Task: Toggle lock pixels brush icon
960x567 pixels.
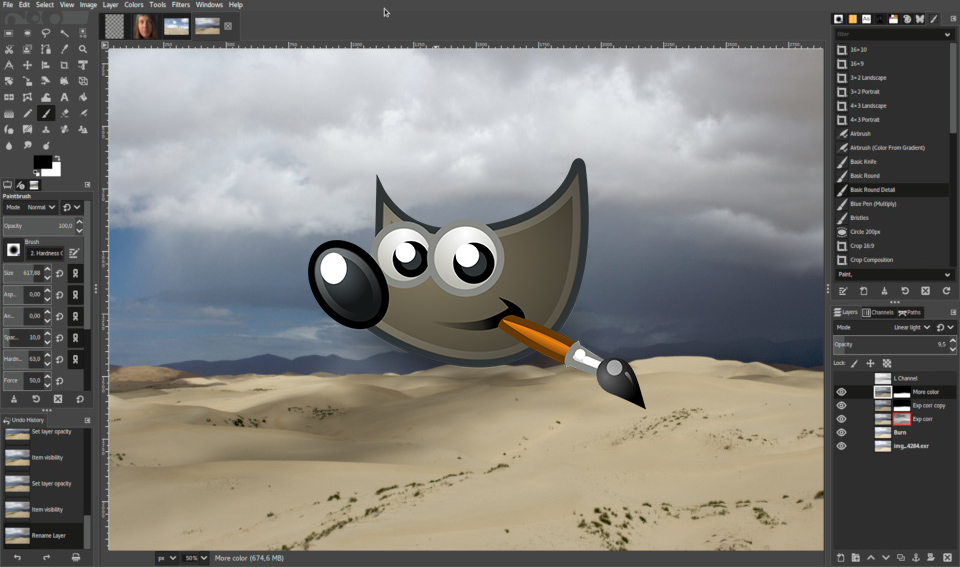Action: pyautogui.click(x=855, y=363)
